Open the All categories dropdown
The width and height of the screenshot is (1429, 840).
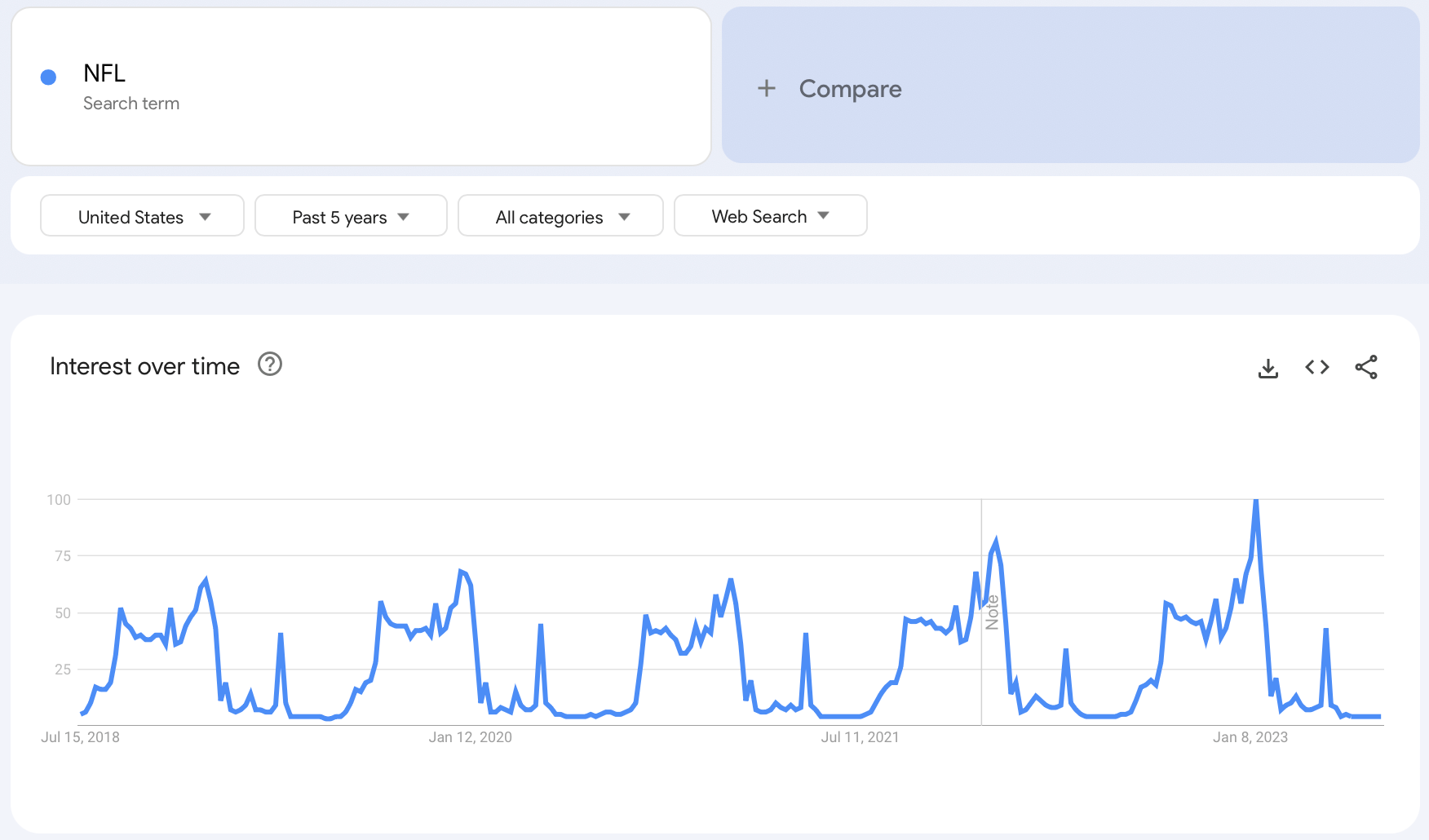[560, 216]
